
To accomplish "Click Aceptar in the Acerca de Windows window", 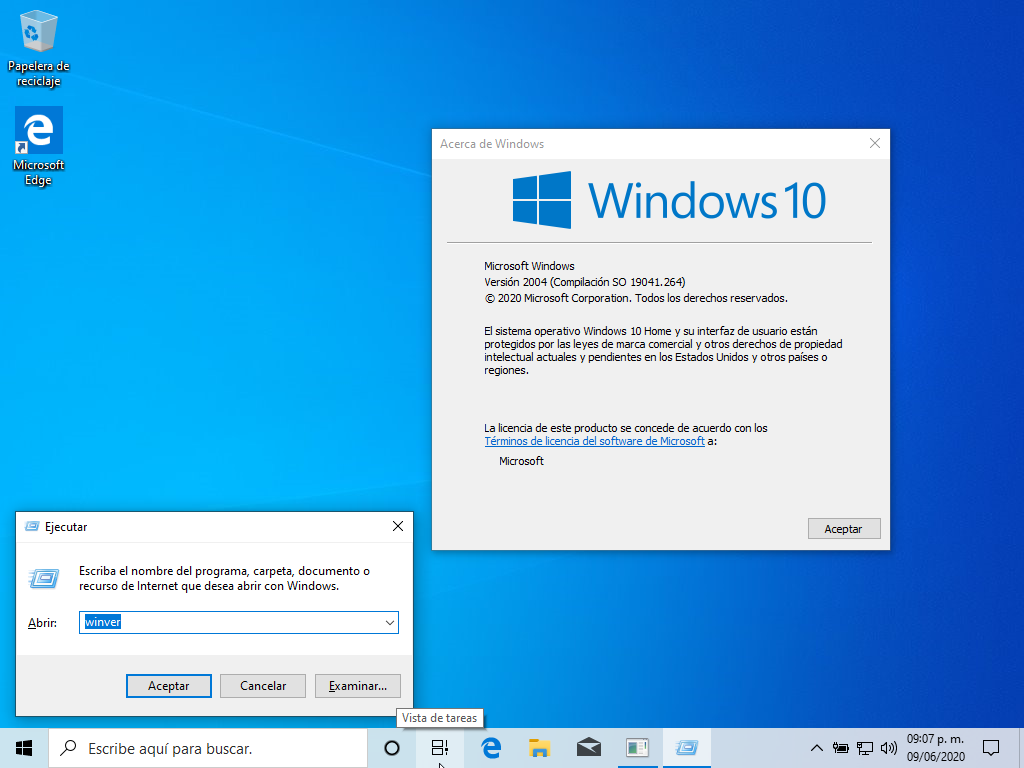I will (x=844, y=529).
